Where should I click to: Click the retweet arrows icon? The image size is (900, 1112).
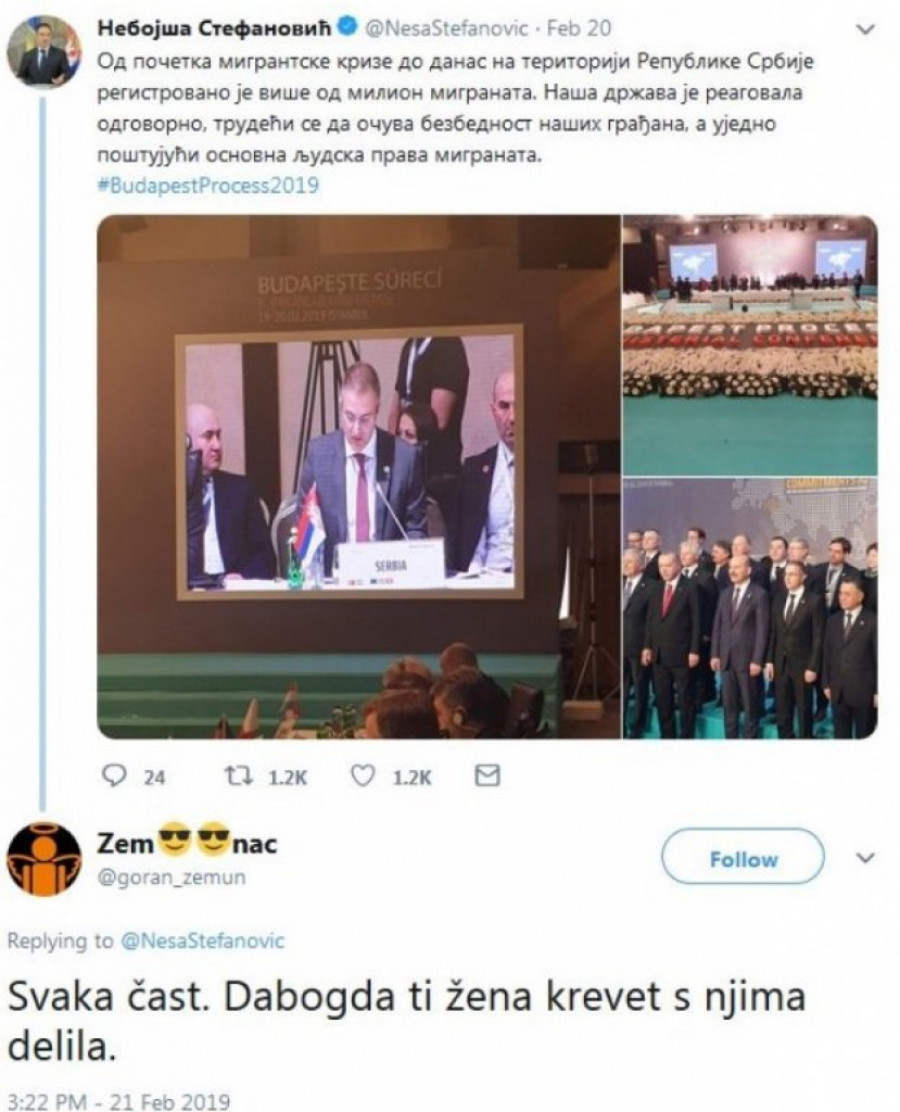(235, 777)
